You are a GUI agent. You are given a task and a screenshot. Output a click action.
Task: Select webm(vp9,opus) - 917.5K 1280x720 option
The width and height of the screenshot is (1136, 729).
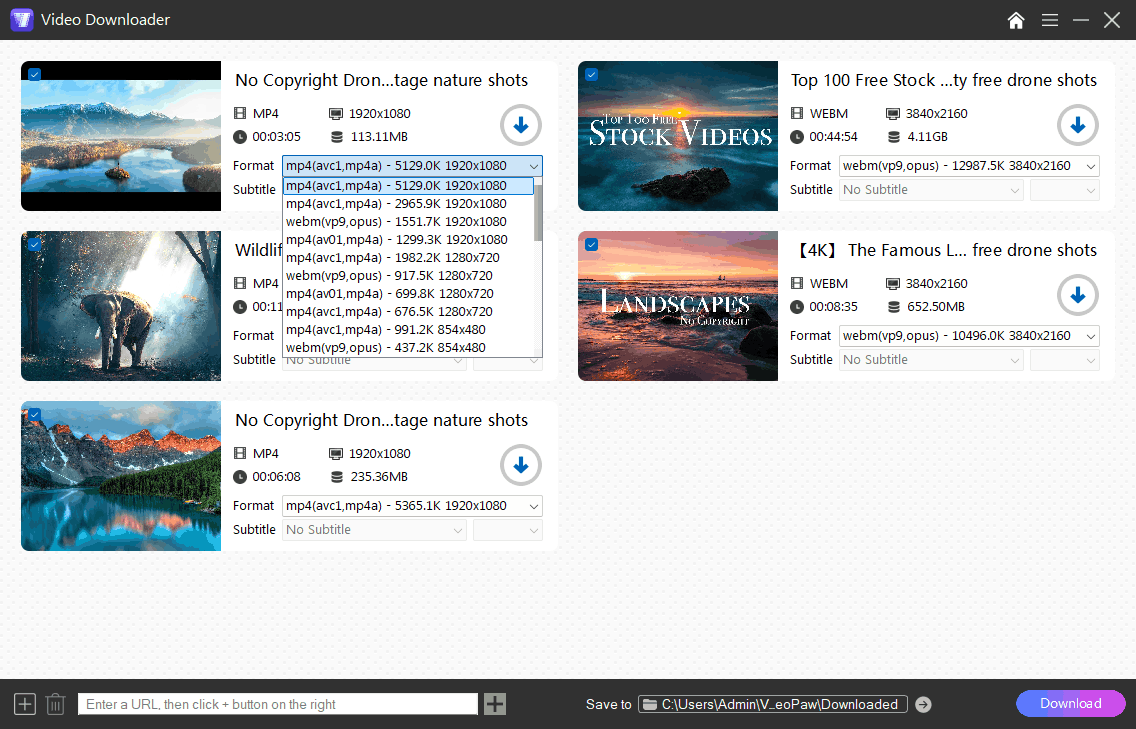(409, 276)
